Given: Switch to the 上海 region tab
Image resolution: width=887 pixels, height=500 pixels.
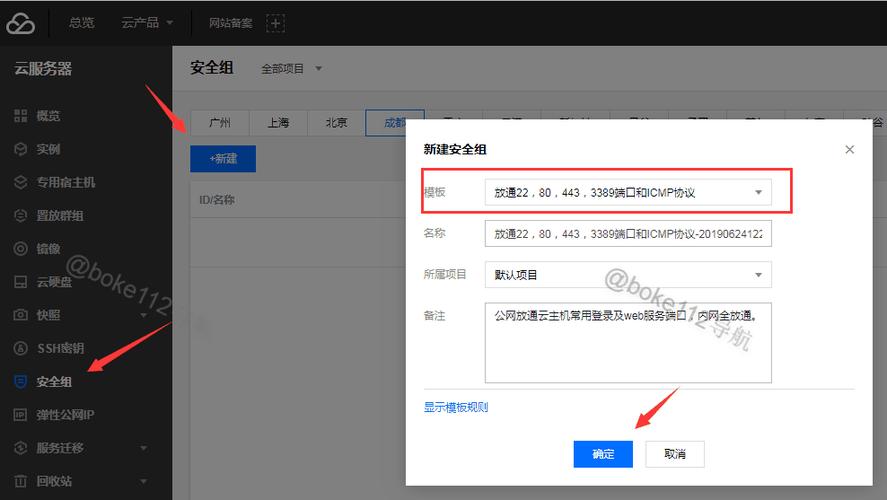Looking at the screenshot, I should [x=278, y=123].
